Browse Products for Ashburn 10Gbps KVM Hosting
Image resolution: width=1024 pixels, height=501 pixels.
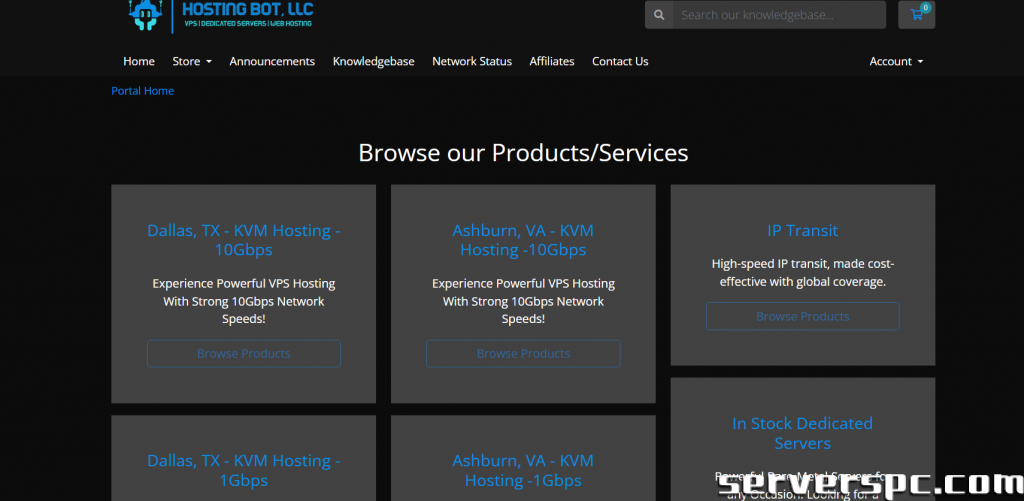point(523,353)
